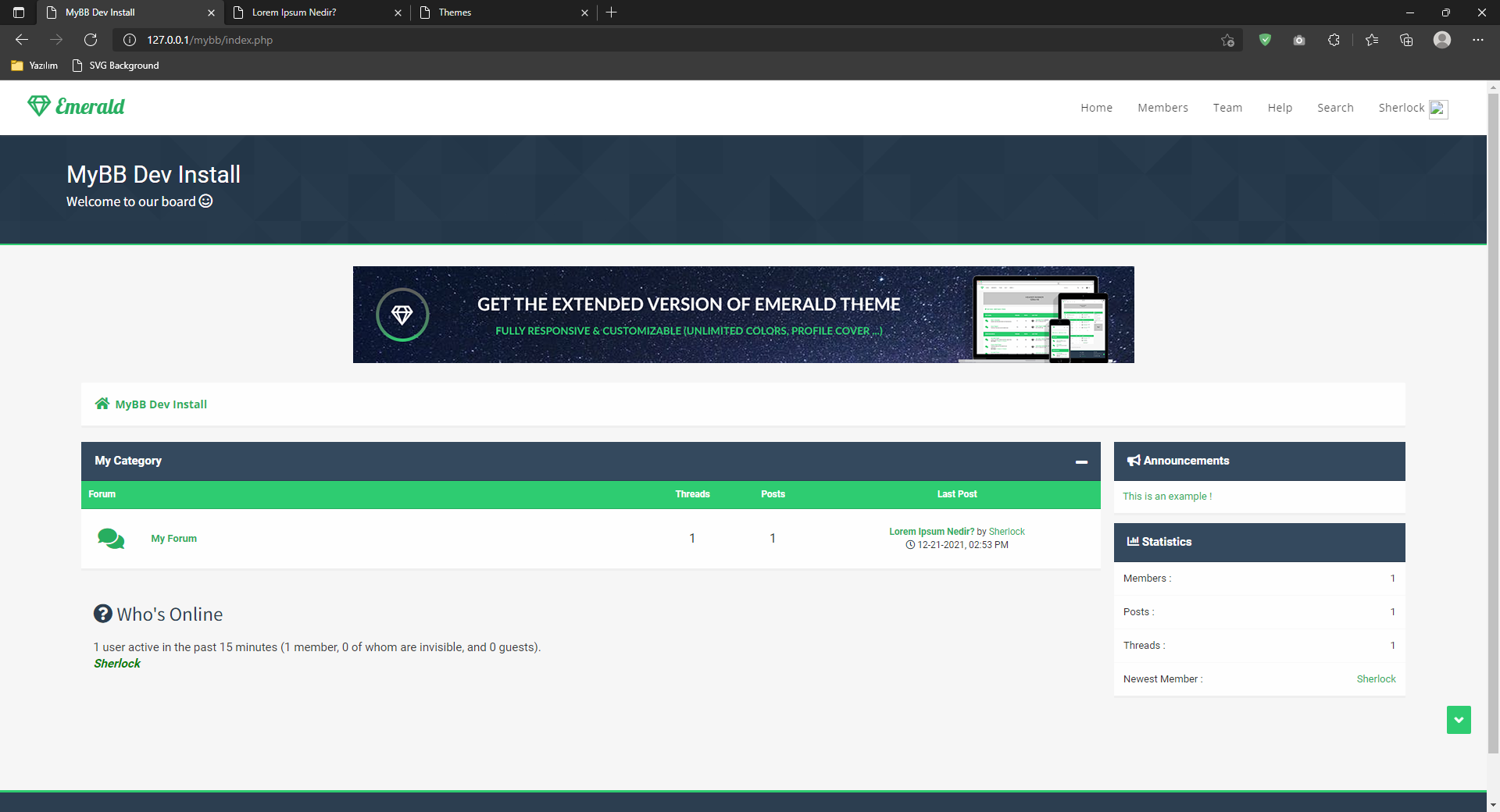The image size is (1500, 812).
Task: Click the Who's Online question mark icon
Action: coord(103,614)
